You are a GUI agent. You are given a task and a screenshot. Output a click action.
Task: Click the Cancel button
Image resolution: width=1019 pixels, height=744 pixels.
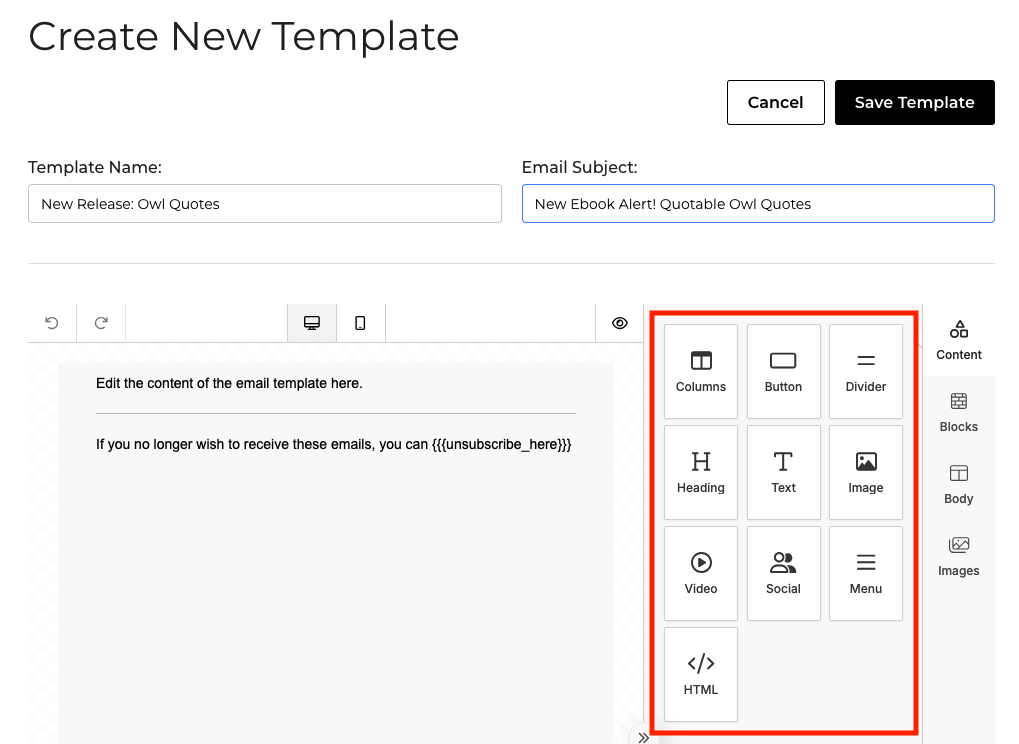tap(775, 103)
